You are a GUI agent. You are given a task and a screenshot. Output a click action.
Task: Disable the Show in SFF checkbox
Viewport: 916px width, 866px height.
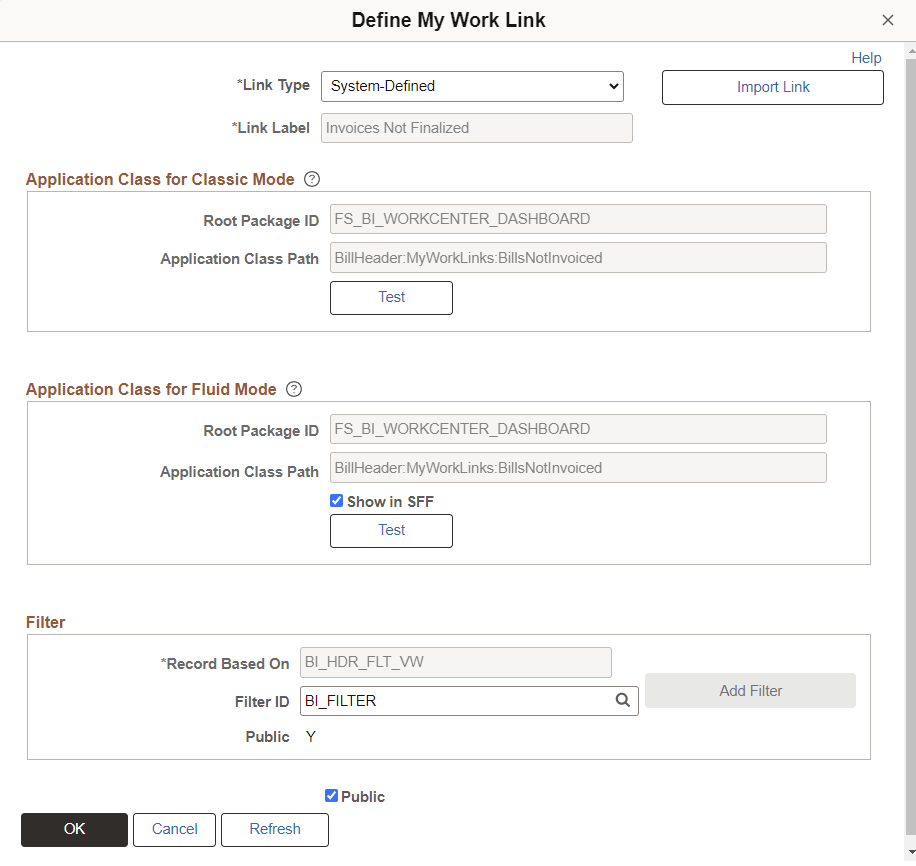(x=337, y=501)
